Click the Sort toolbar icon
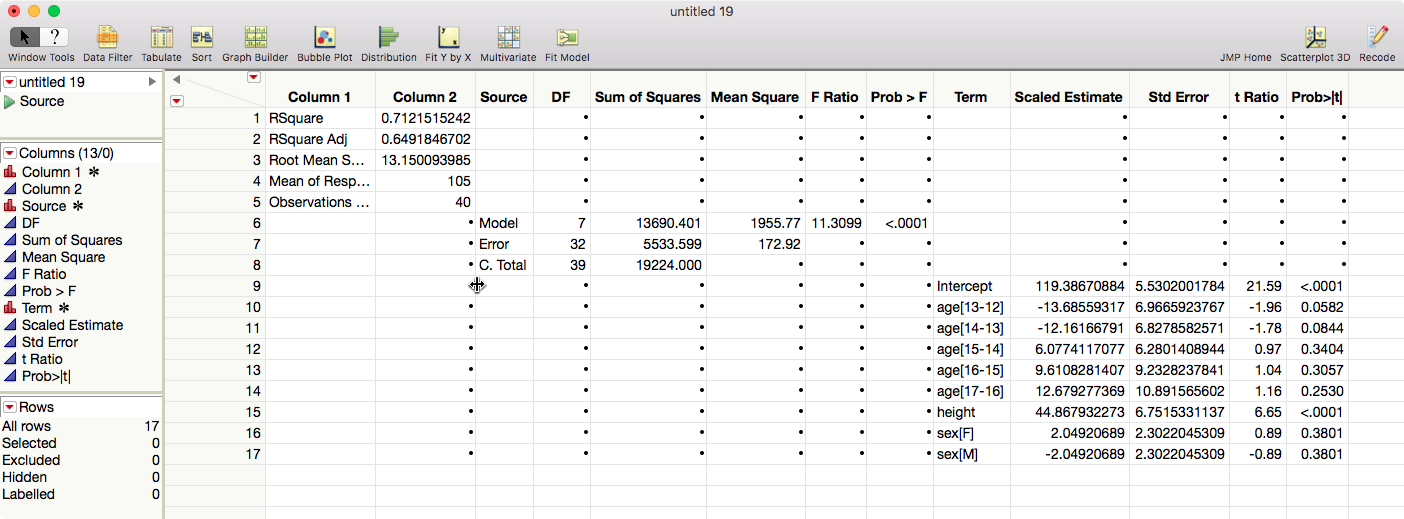1404x519 pixels. pos(201,38)
